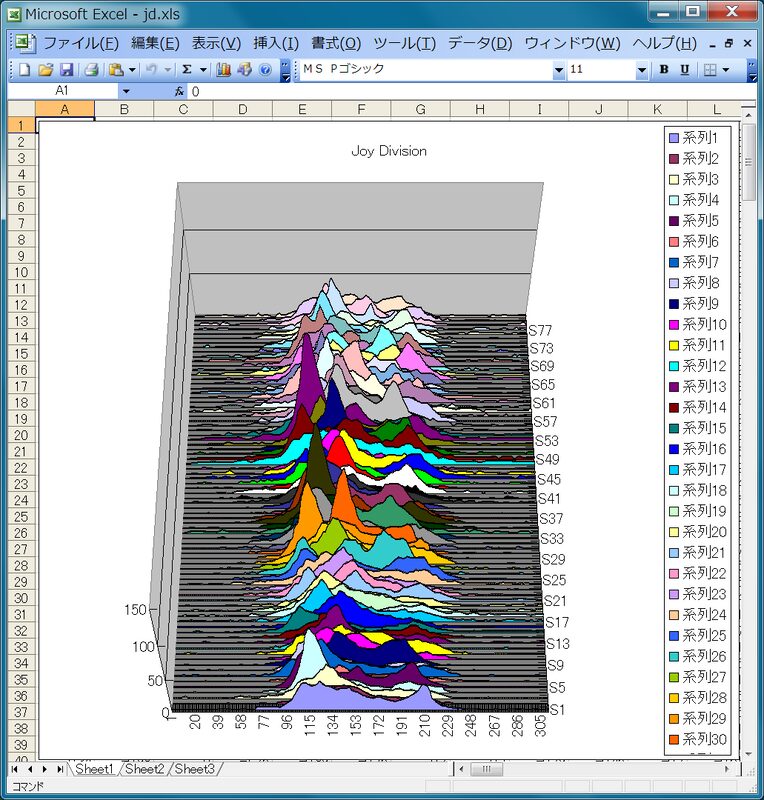This screenshot has width=764, height=800.
Task: Open the Undo history dropdown arrow
Action: pyautogui.click(x=167, y=69)
